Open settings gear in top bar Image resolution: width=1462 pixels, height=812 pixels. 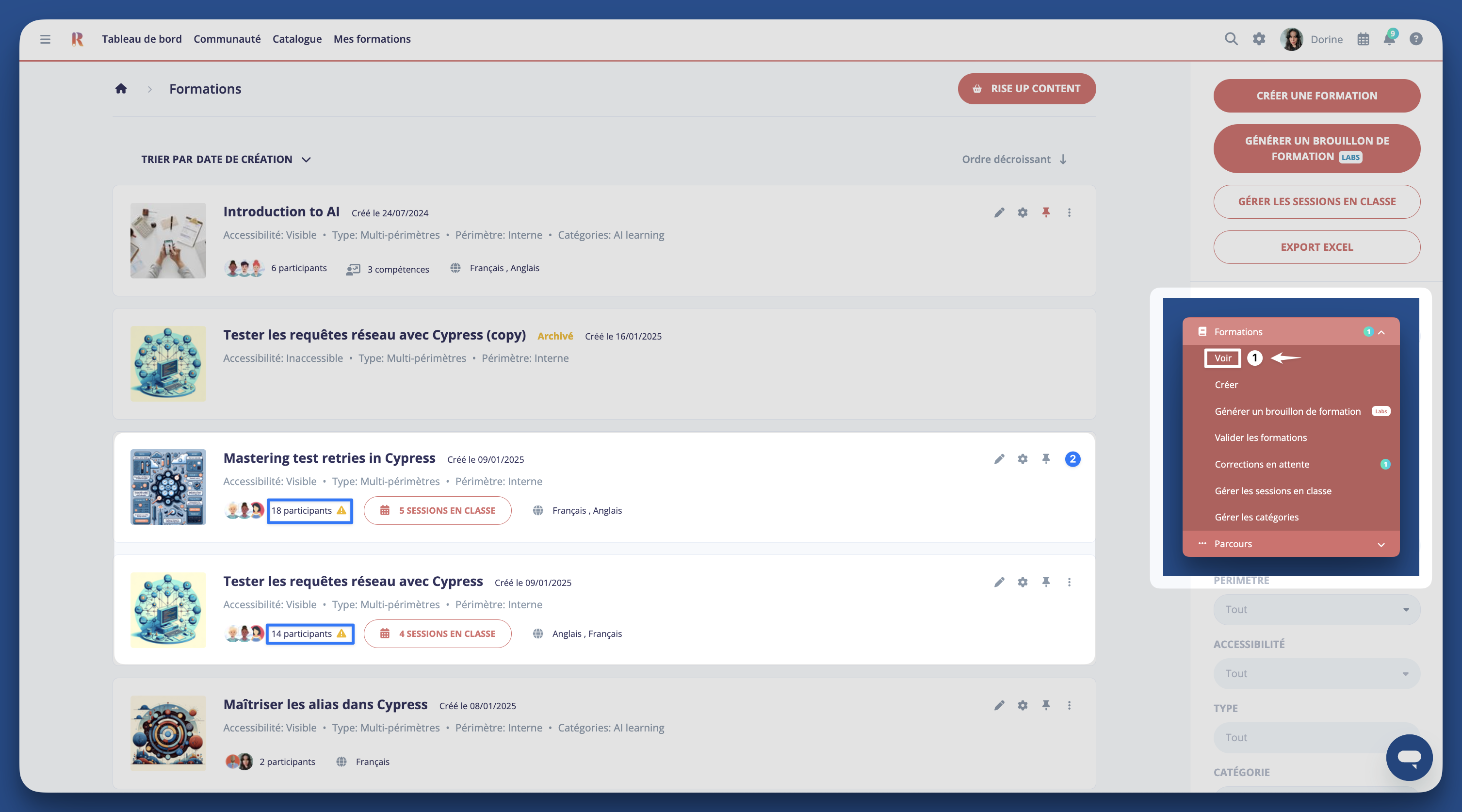(1259, 39)
